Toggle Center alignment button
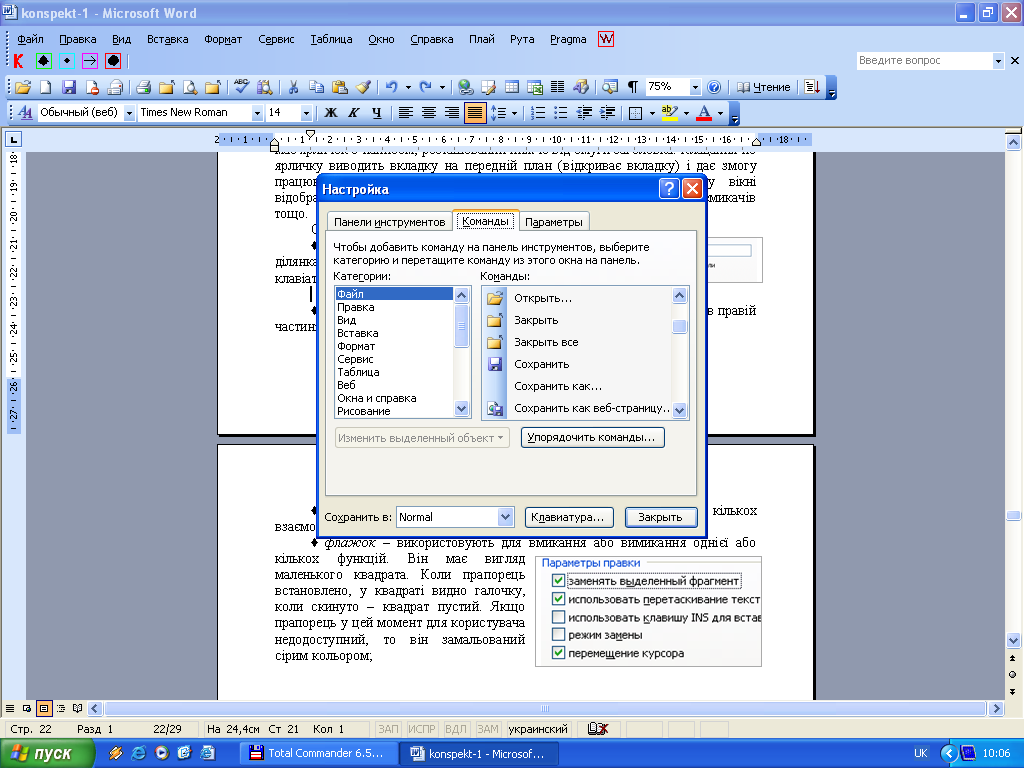The height and width of the screenshot is (768, 1024). click(429, 113)
